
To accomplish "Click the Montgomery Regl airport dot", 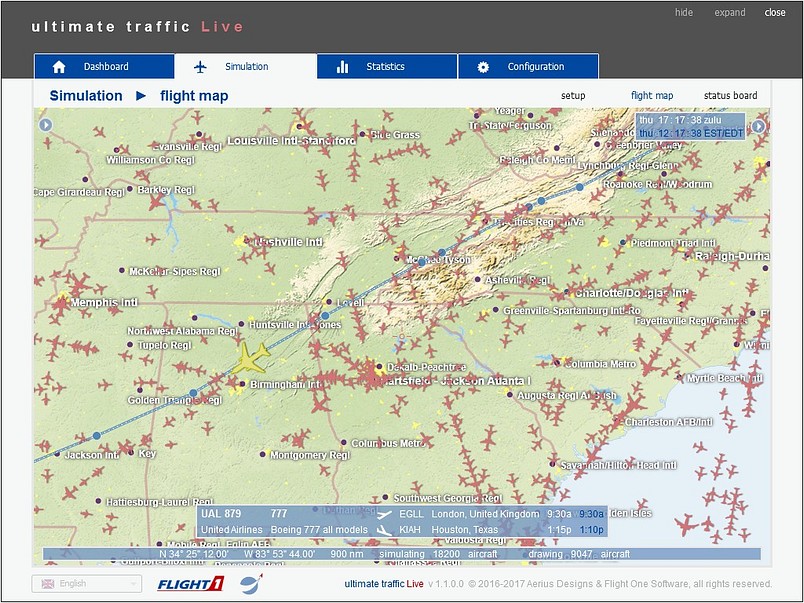I will point(263,454).
